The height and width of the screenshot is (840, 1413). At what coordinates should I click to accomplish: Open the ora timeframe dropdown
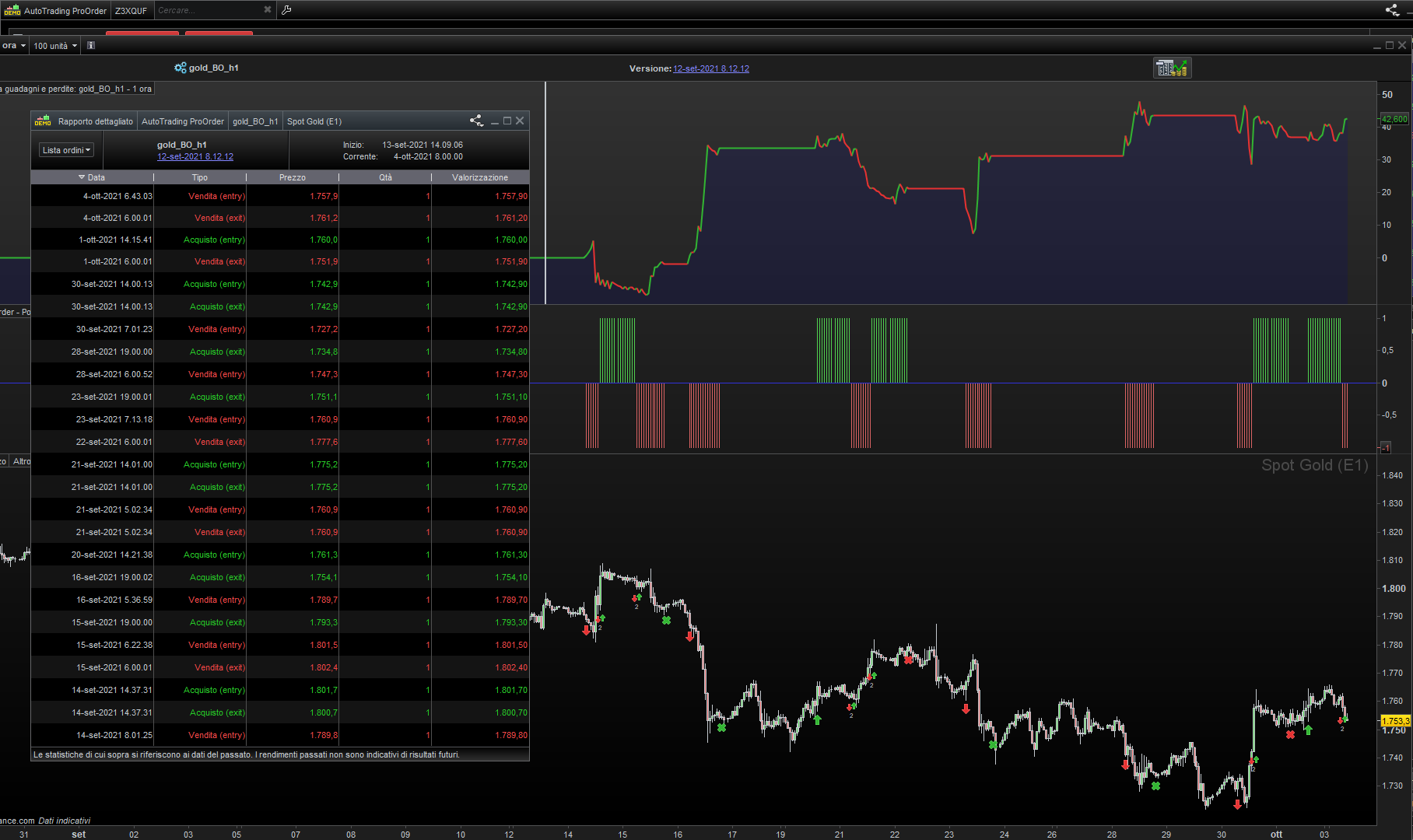(x=14, y=46)
